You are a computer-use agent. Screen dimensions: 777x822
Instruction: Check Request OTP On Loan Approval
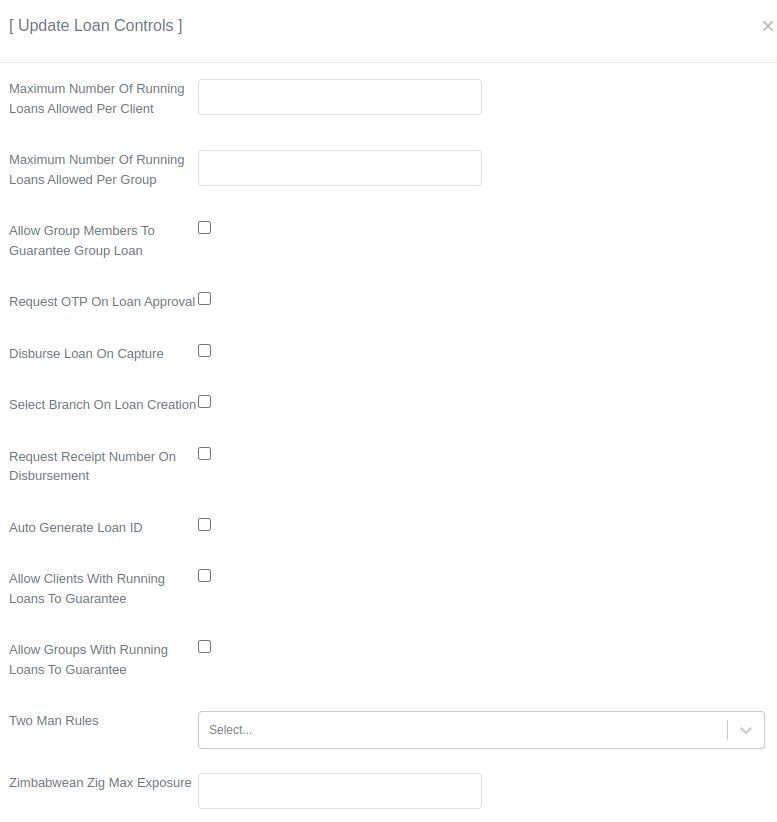[204, 299]
